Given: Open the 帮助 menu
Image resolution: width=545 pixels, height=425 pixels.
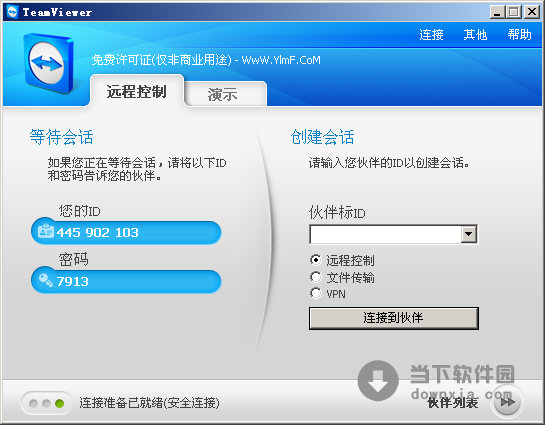Looking at the screenshot, I should 519,35.
